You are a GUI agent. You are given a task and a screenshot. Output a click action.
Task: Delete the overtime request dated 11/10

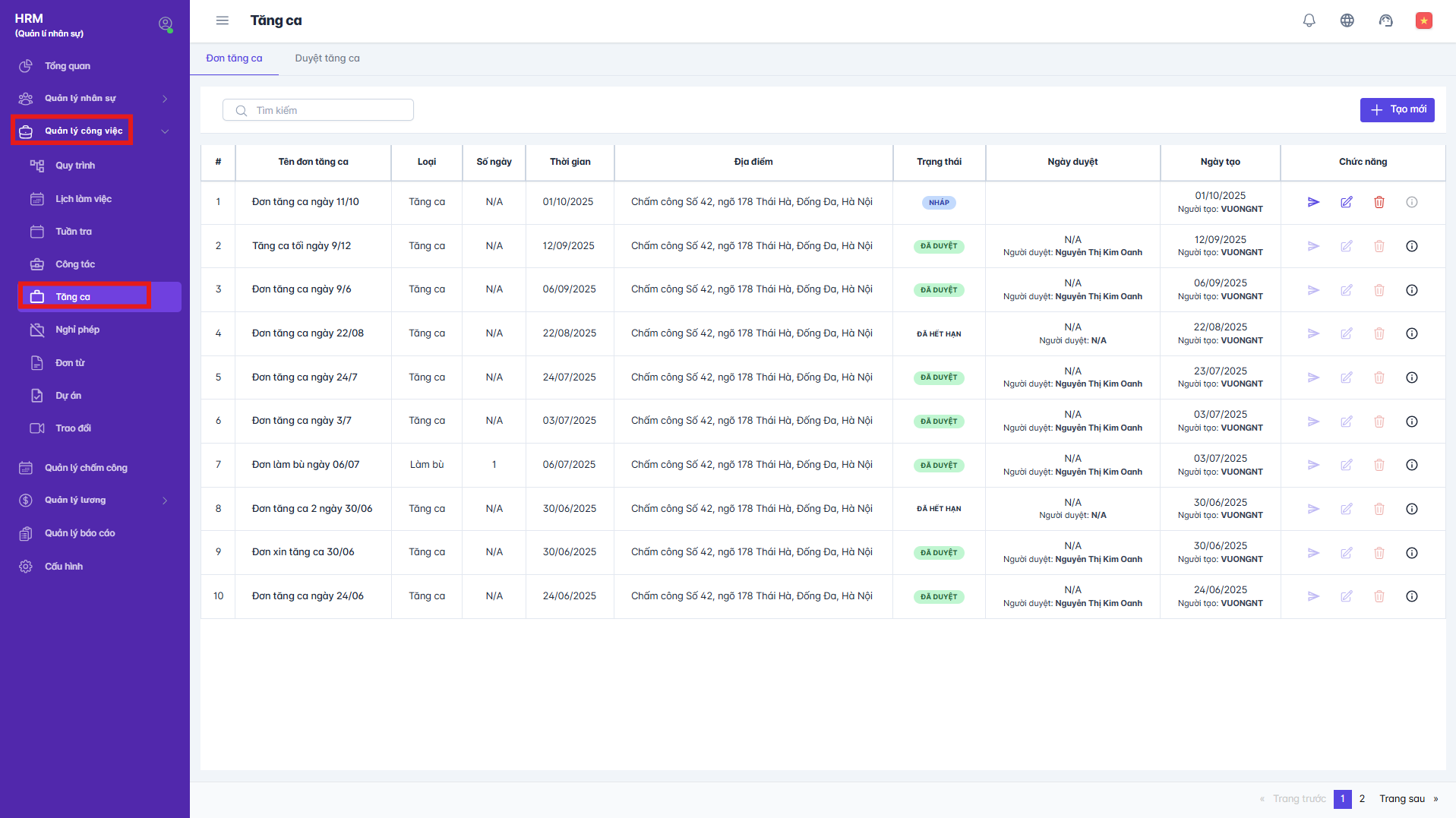(x=1379, y=202)
